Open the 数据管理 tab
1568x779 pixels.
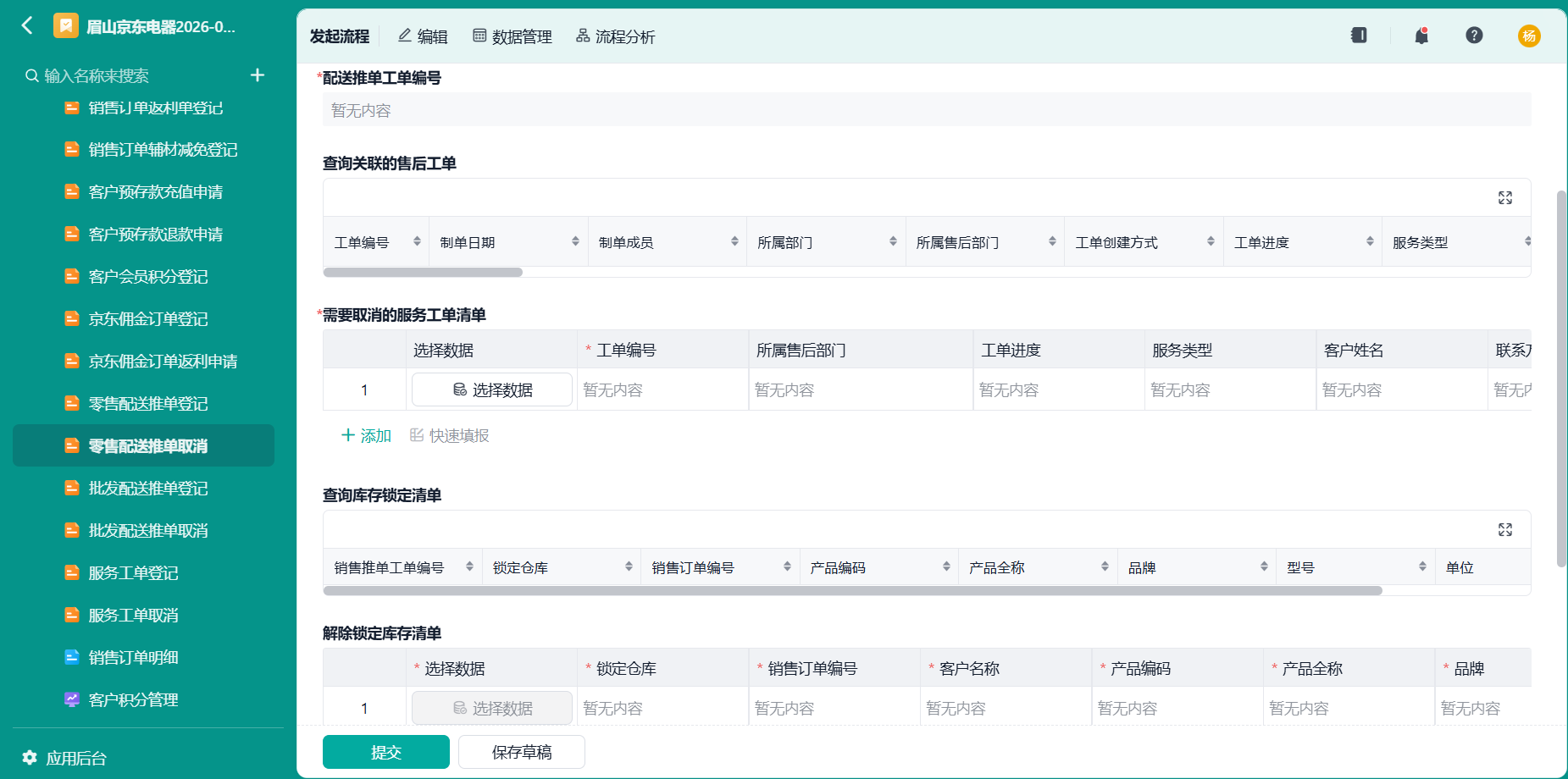pyautogui.click(x=513, y=36)
